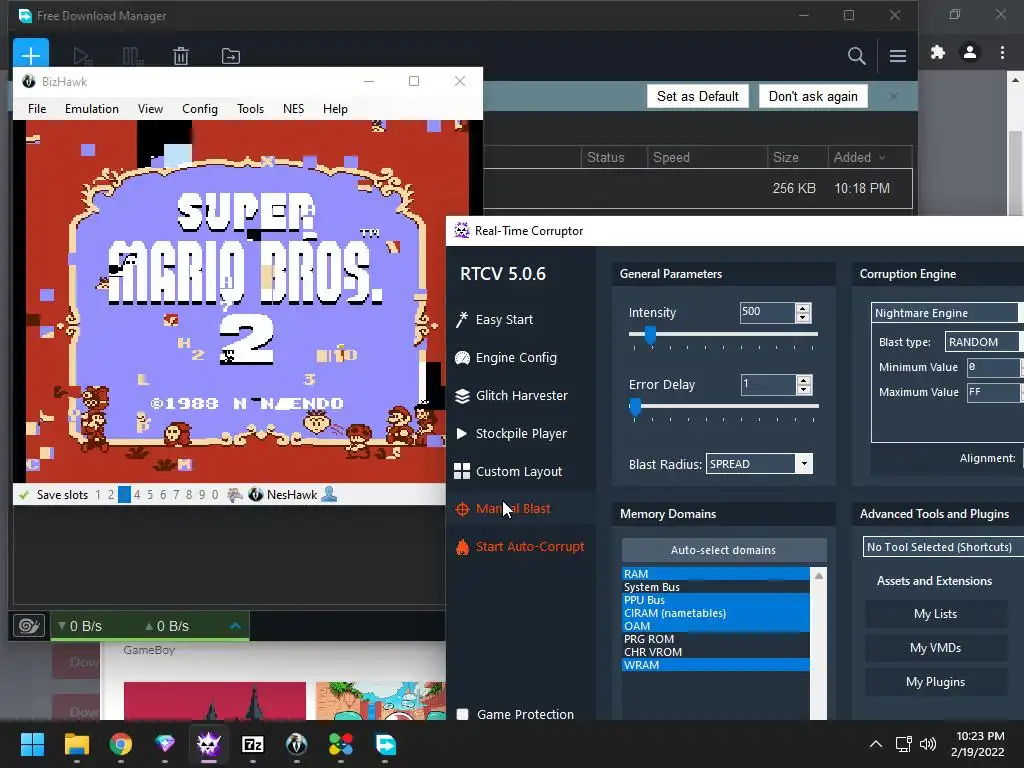Click the green checkmark status icon in BizHawk
The height and width of the screenshot is (768, 1024).
click(x=24, y=495)
